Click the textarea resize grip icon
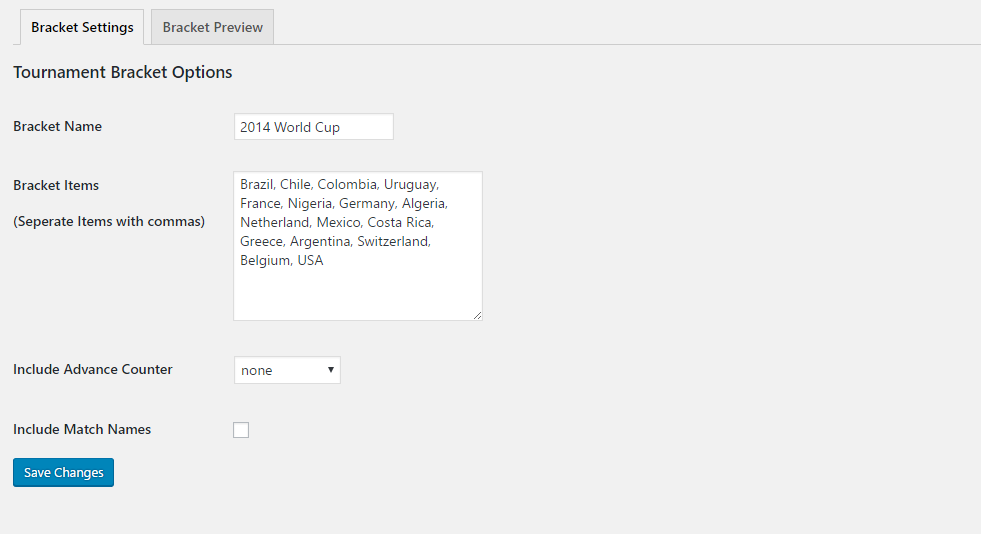This screenshot has height=534, width=981. tap(477, 316)
